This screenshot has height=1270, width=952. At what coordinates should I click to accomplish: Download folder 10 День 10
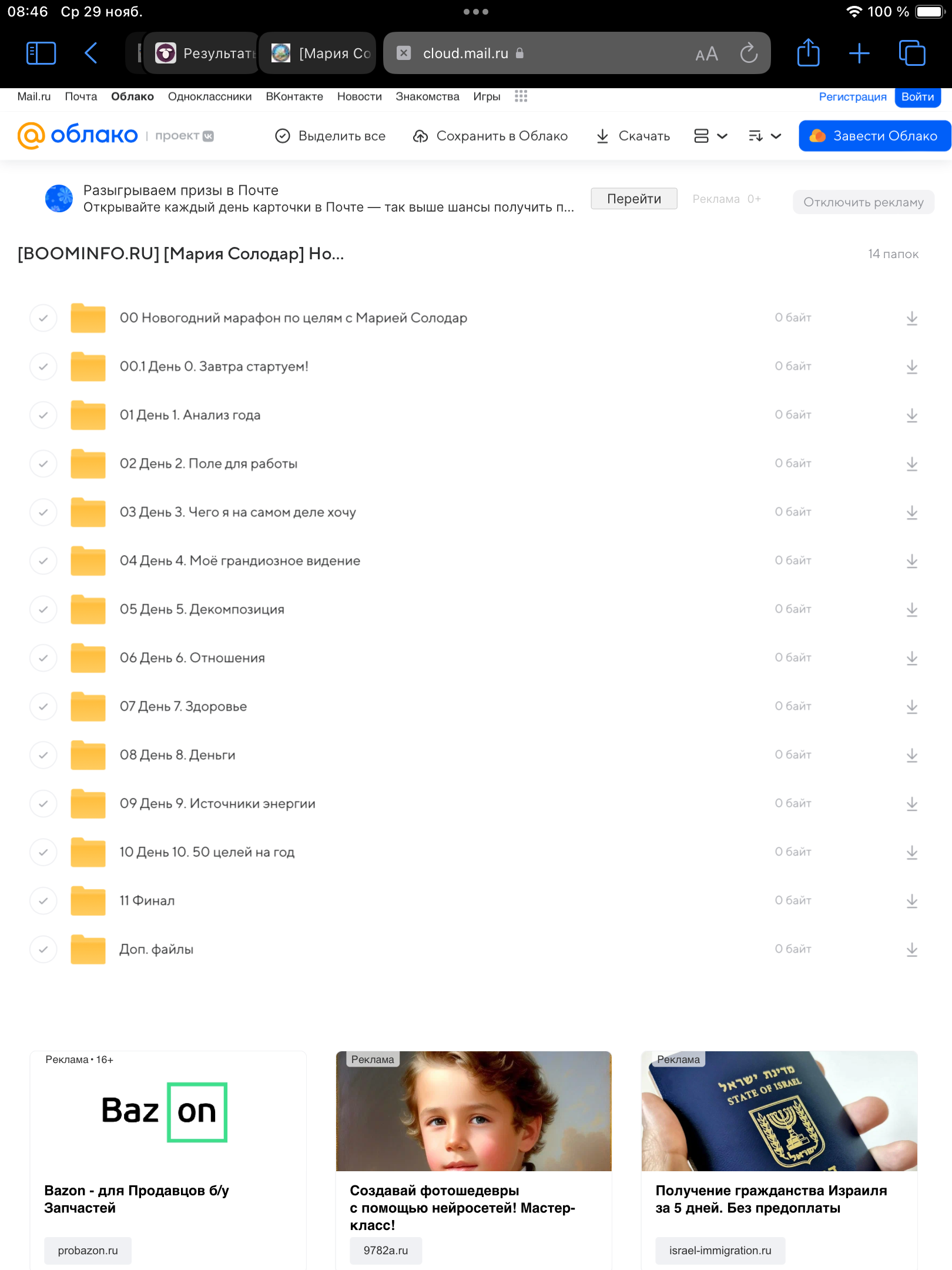pyautogui.click(x=911, y=853)
